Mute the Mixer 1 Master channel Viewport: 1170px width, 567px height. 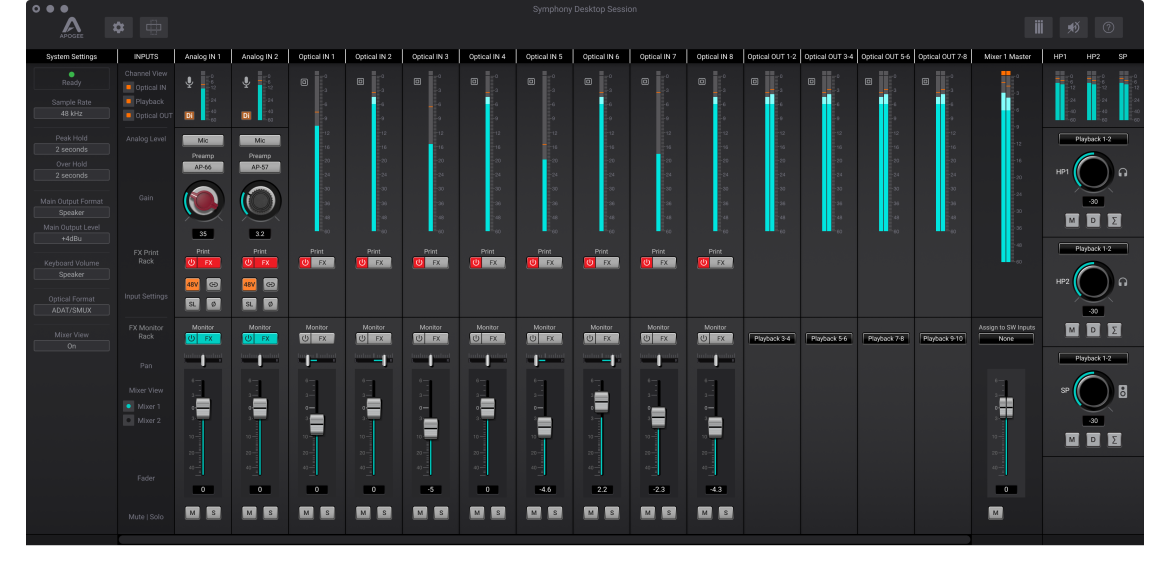point(995,513)
